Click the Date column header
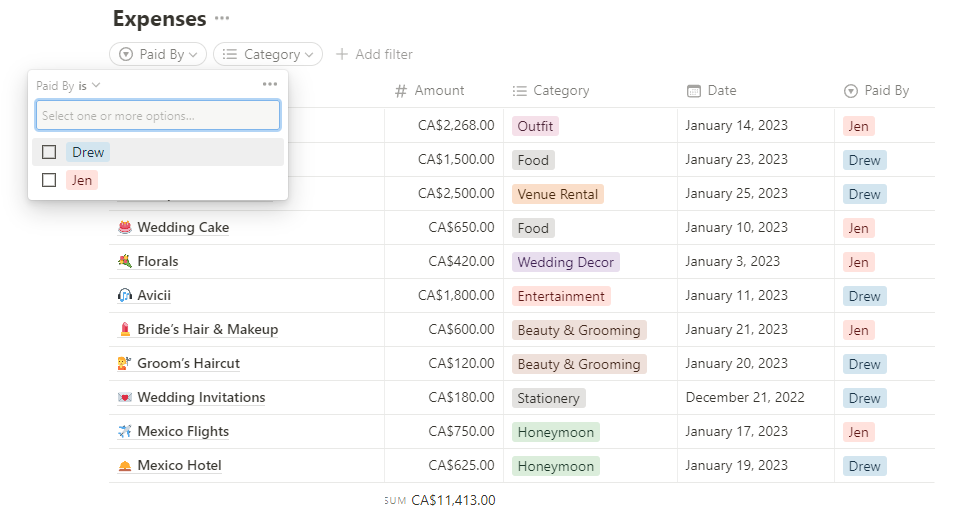Viewport: 977px width, 516px height. (721, 91)
